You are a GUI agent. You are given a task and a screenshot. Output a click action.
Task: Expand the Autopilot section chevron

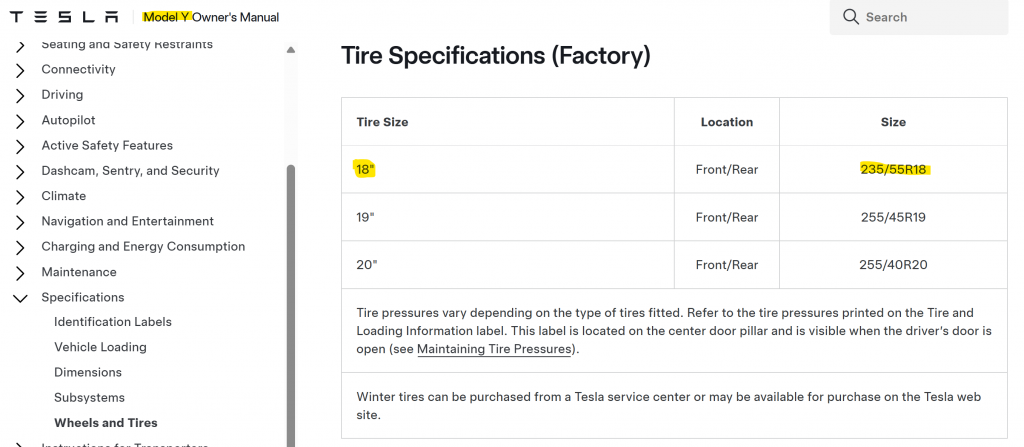[20, 121]
